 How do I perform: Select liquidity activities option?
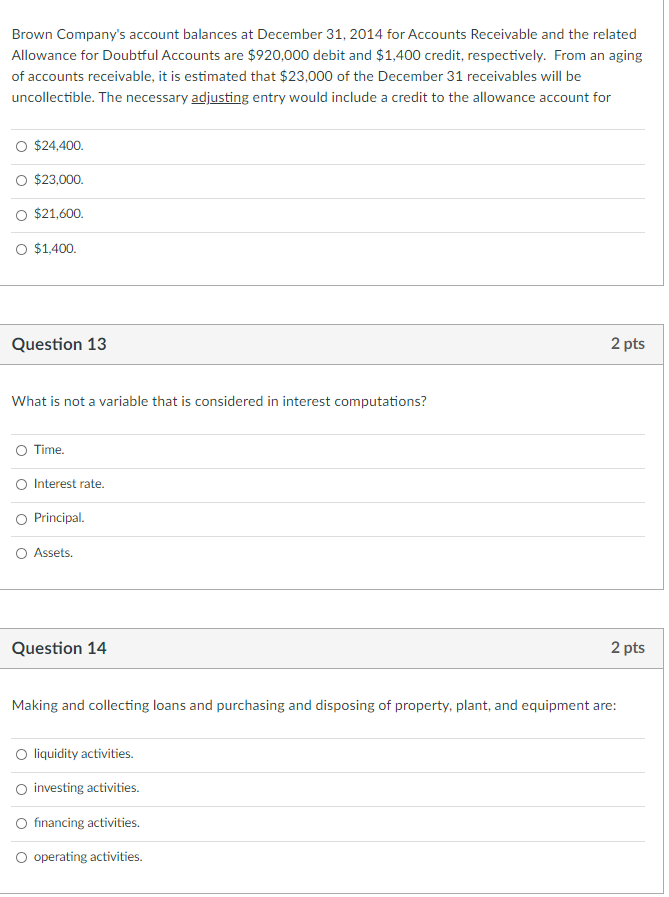[21, 754]
